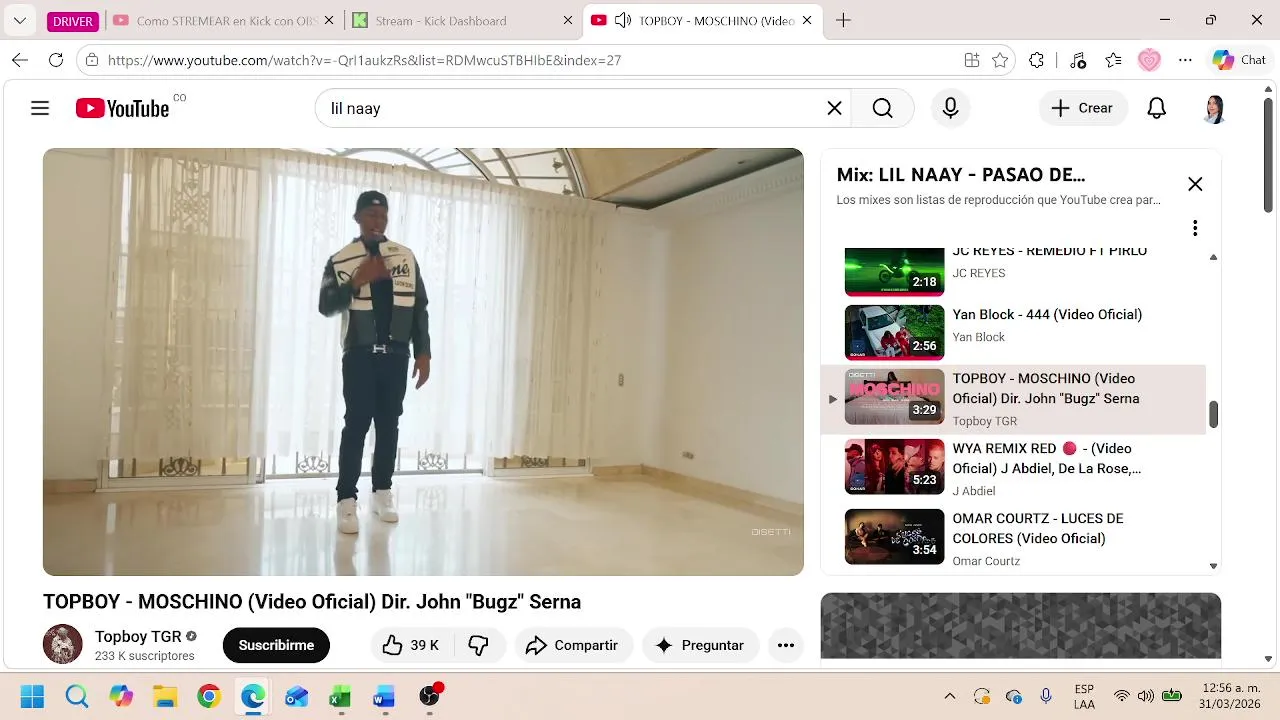Open browser extensions puzzle icon

(x=1037, y=60)
